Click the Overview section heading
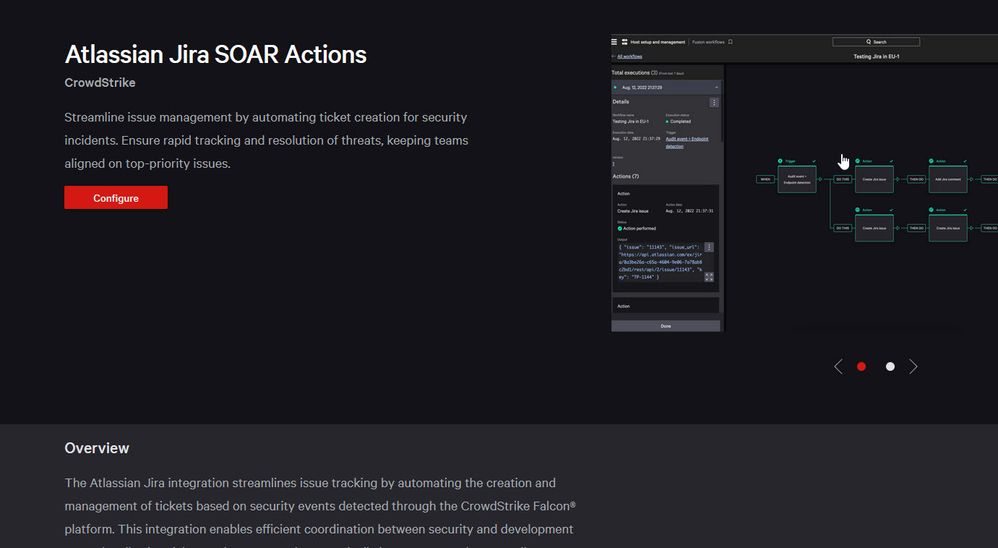The image size is (998, 548). click(x=97, y=448)
